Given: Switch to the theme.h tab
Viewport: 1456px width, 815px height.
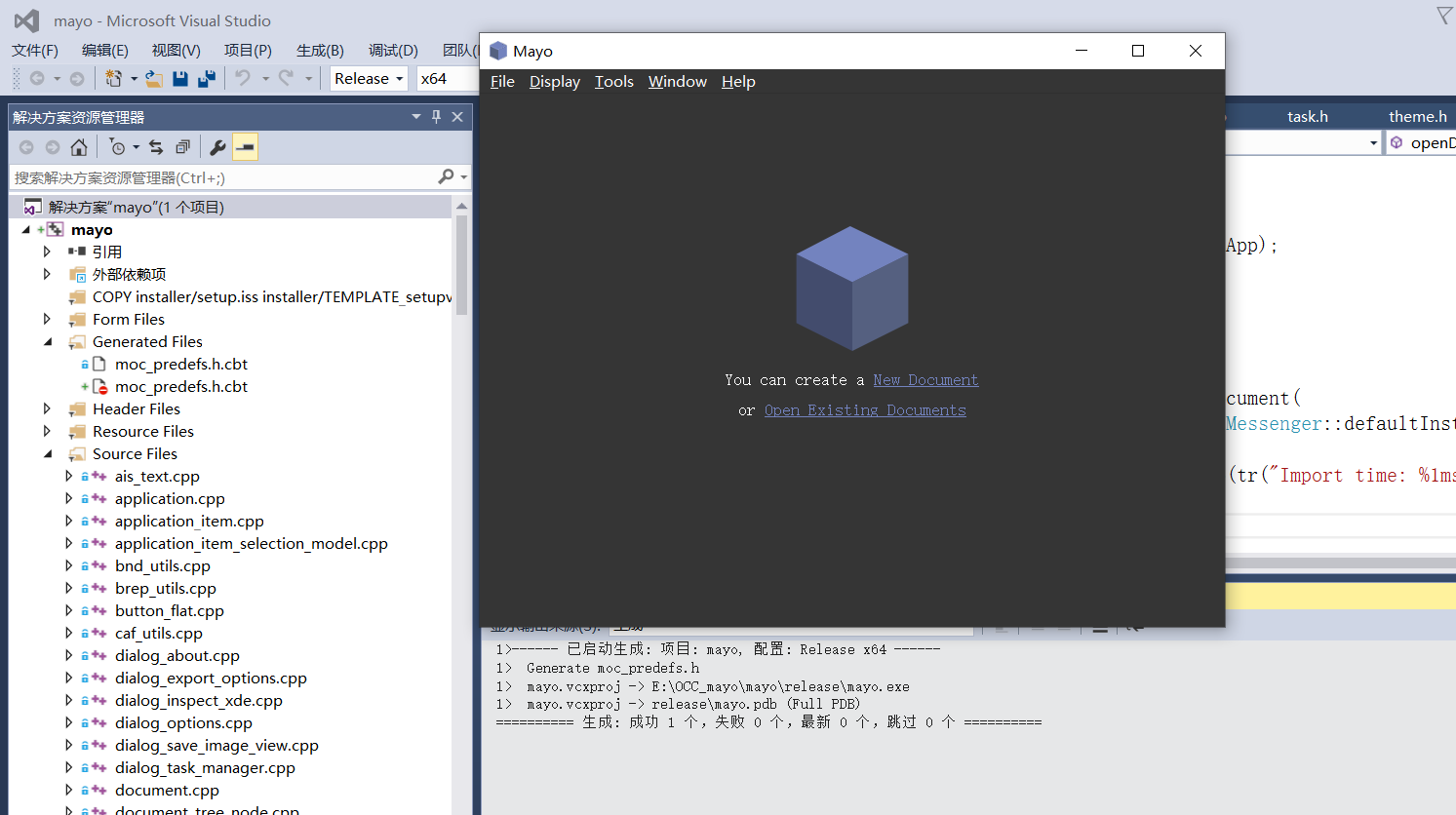Looking at the screenshot, I should 1416,116.
